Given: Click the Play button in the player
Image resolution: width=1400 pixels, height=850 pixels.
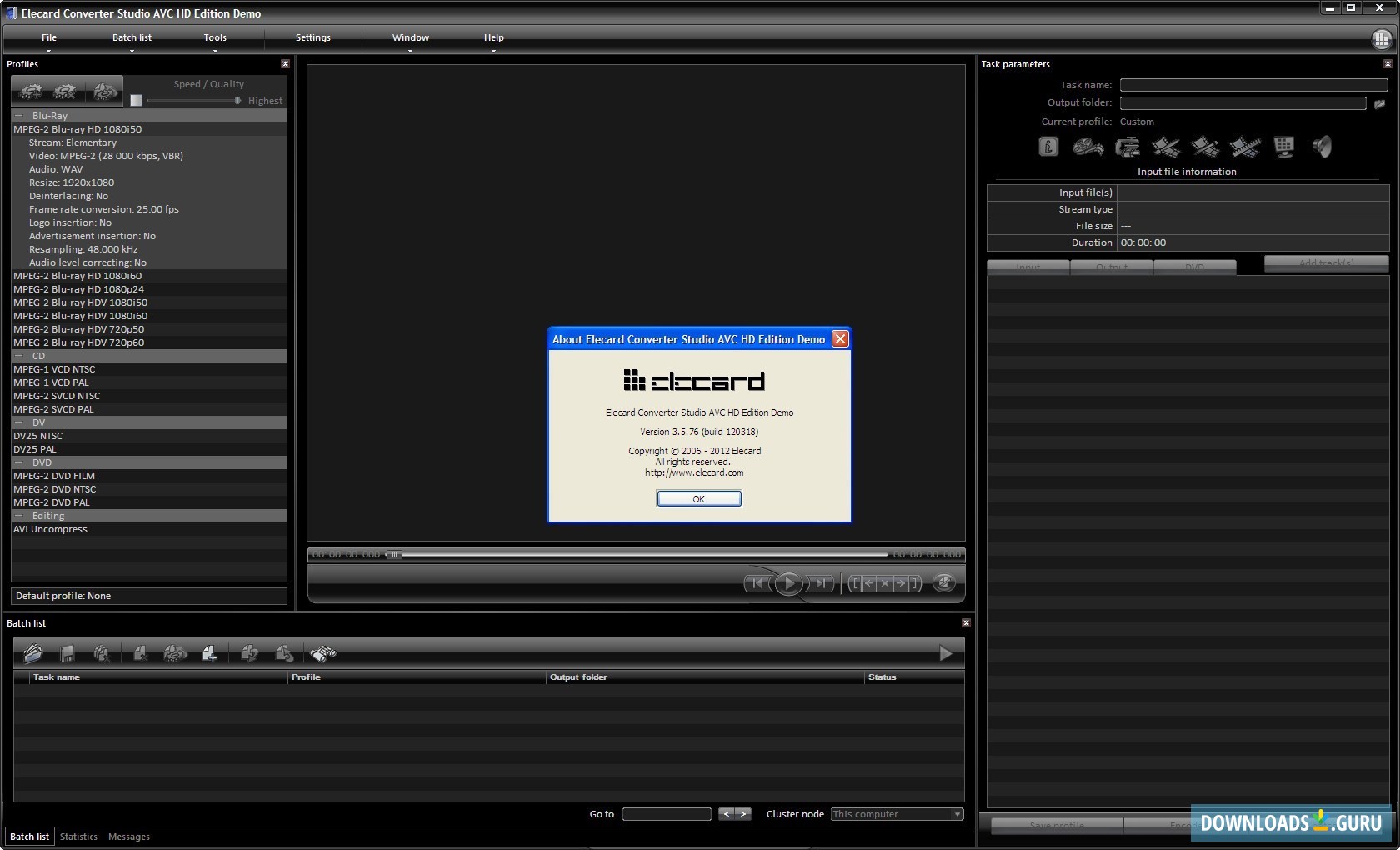Looking at the screenshot, I should (x=788, y=583).
